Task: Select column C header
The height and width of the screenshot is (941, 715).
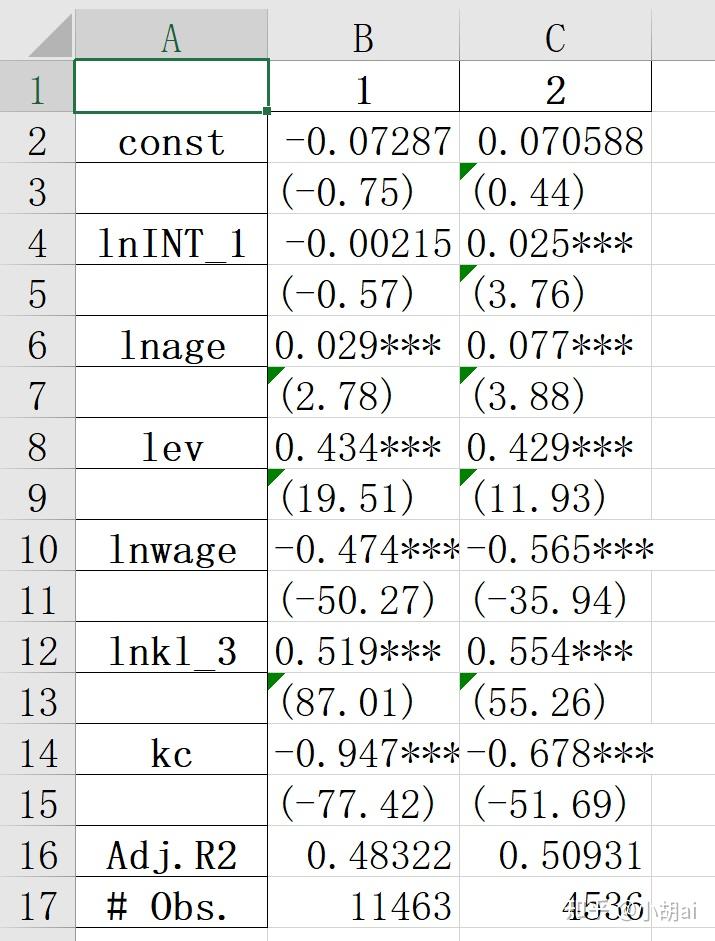Action: [x=555, y=35]
